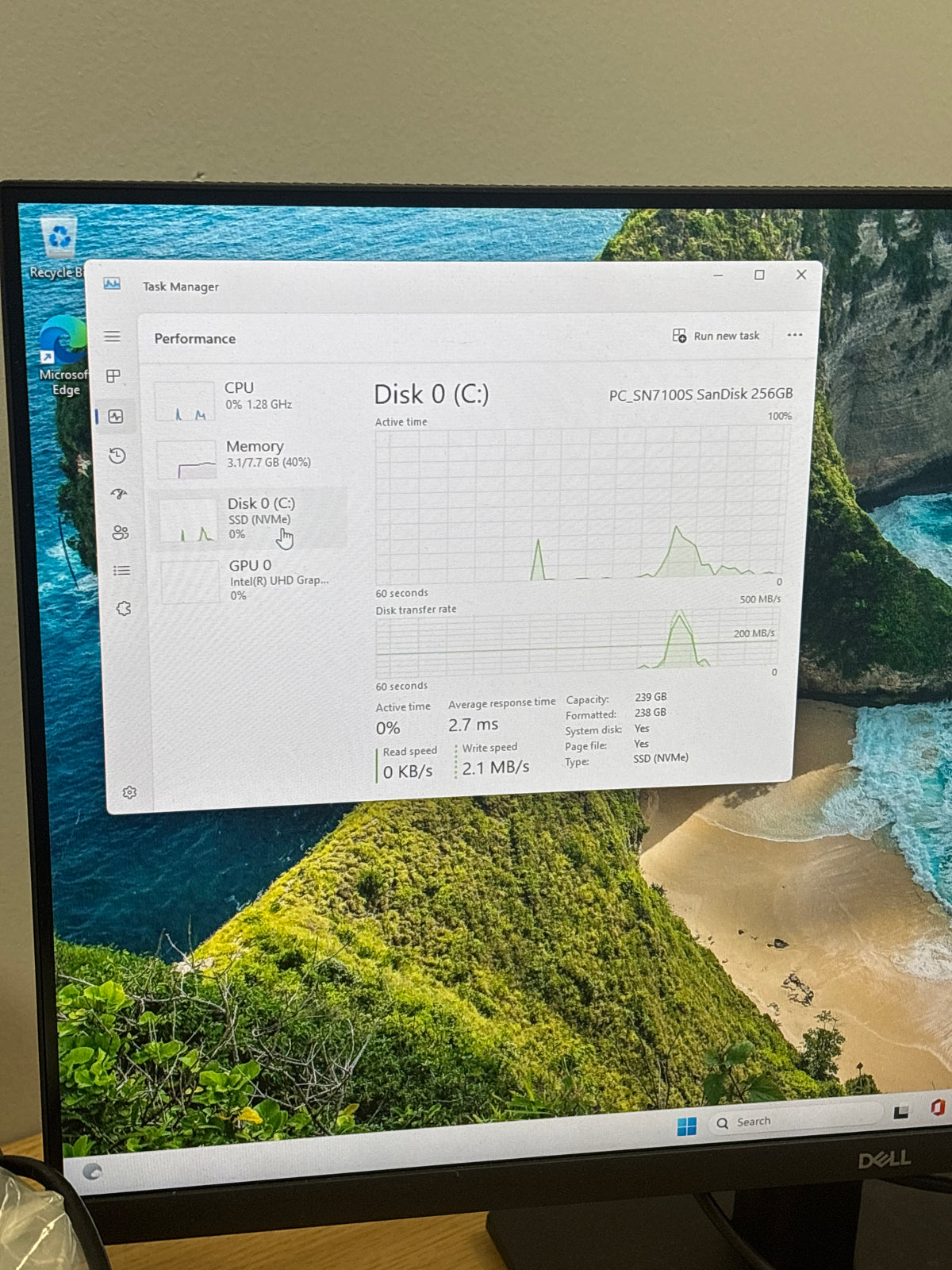Open the Details list icon in sidebar
The image size is (952, 1270).
tap(121, 571)
